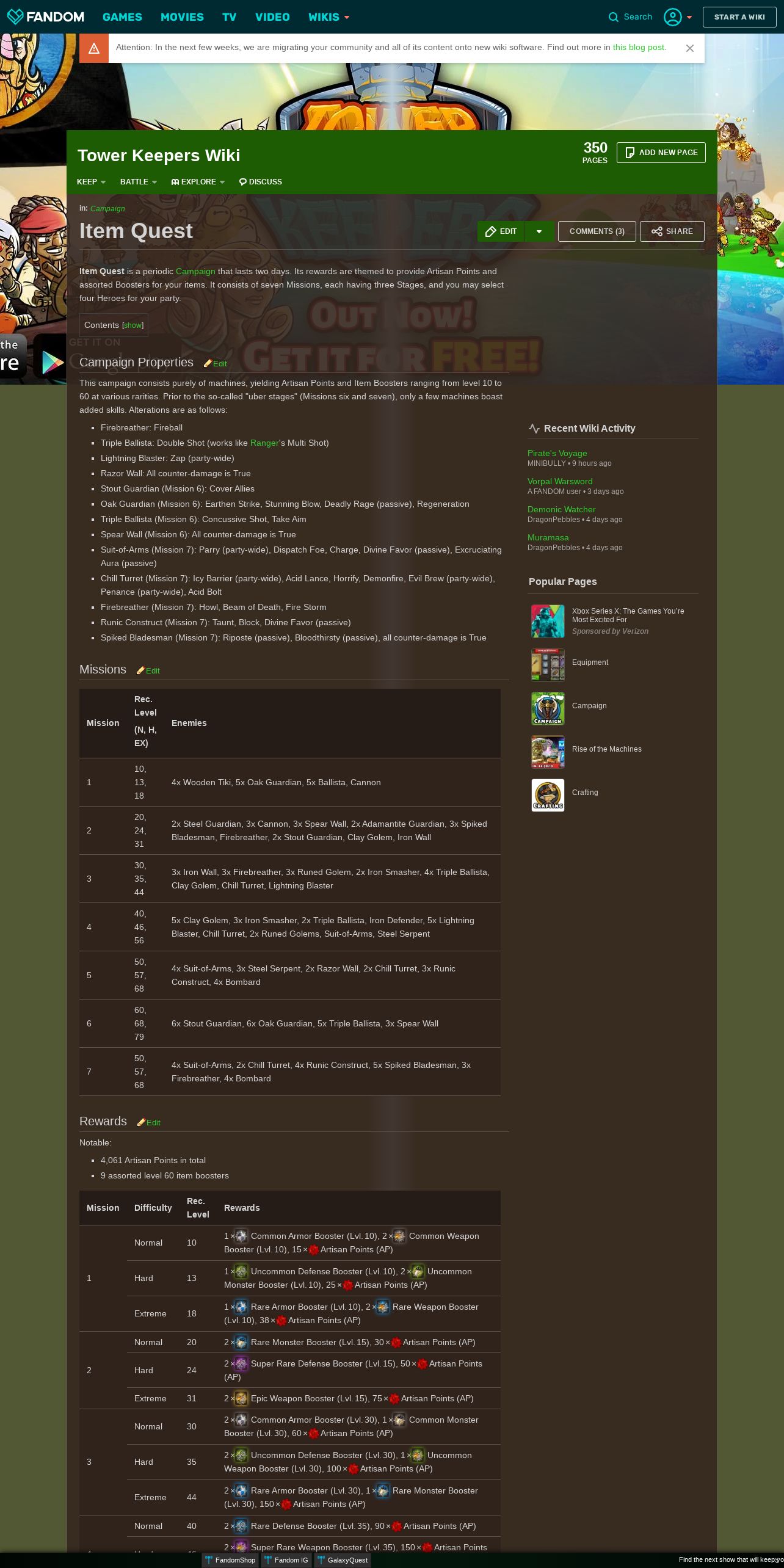
Task: Show the Contents table
Action: click(133, 325)
